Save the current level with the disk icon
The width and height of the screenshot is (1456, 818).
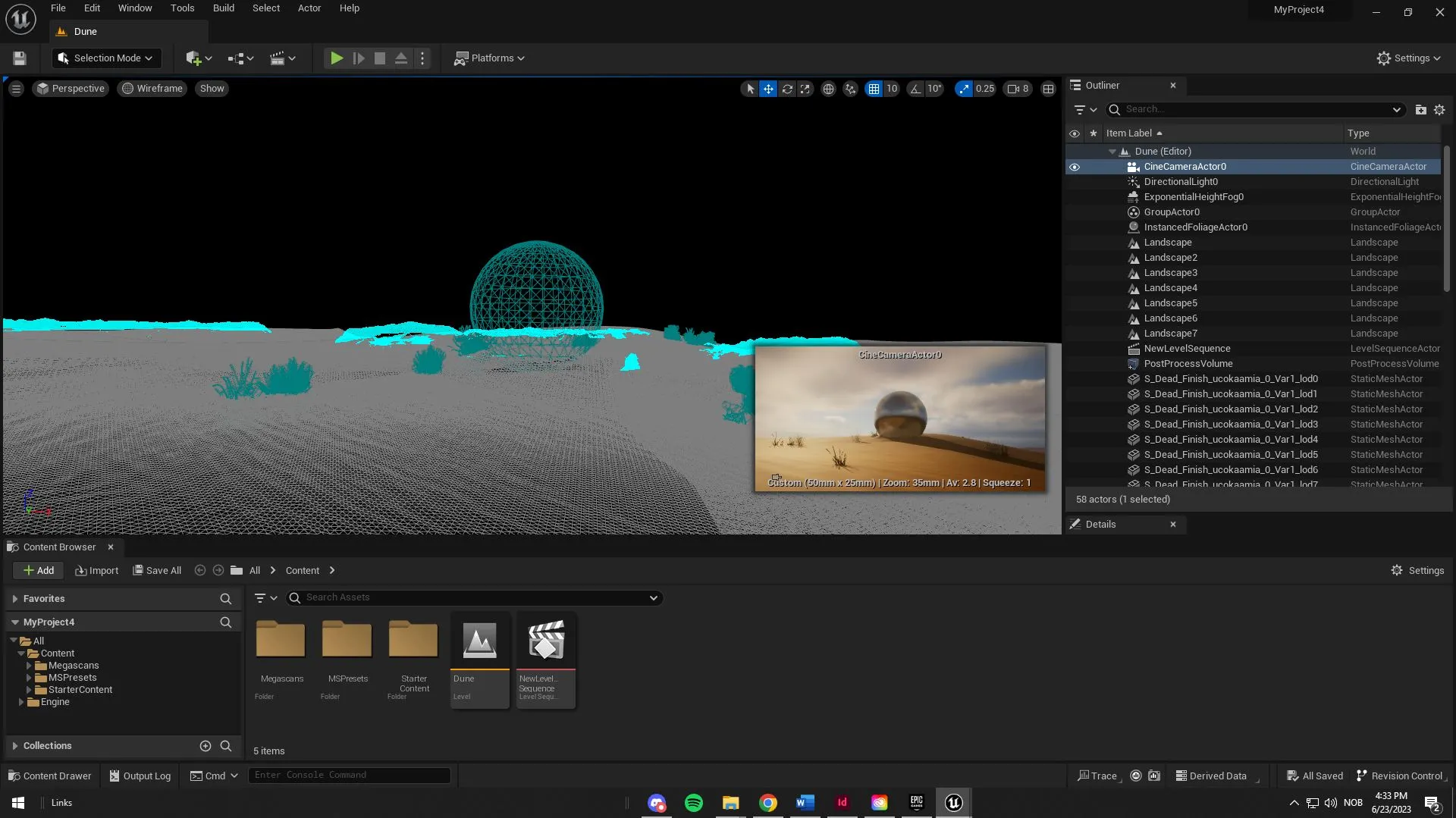pyautogui.click(x=20, y=58)
